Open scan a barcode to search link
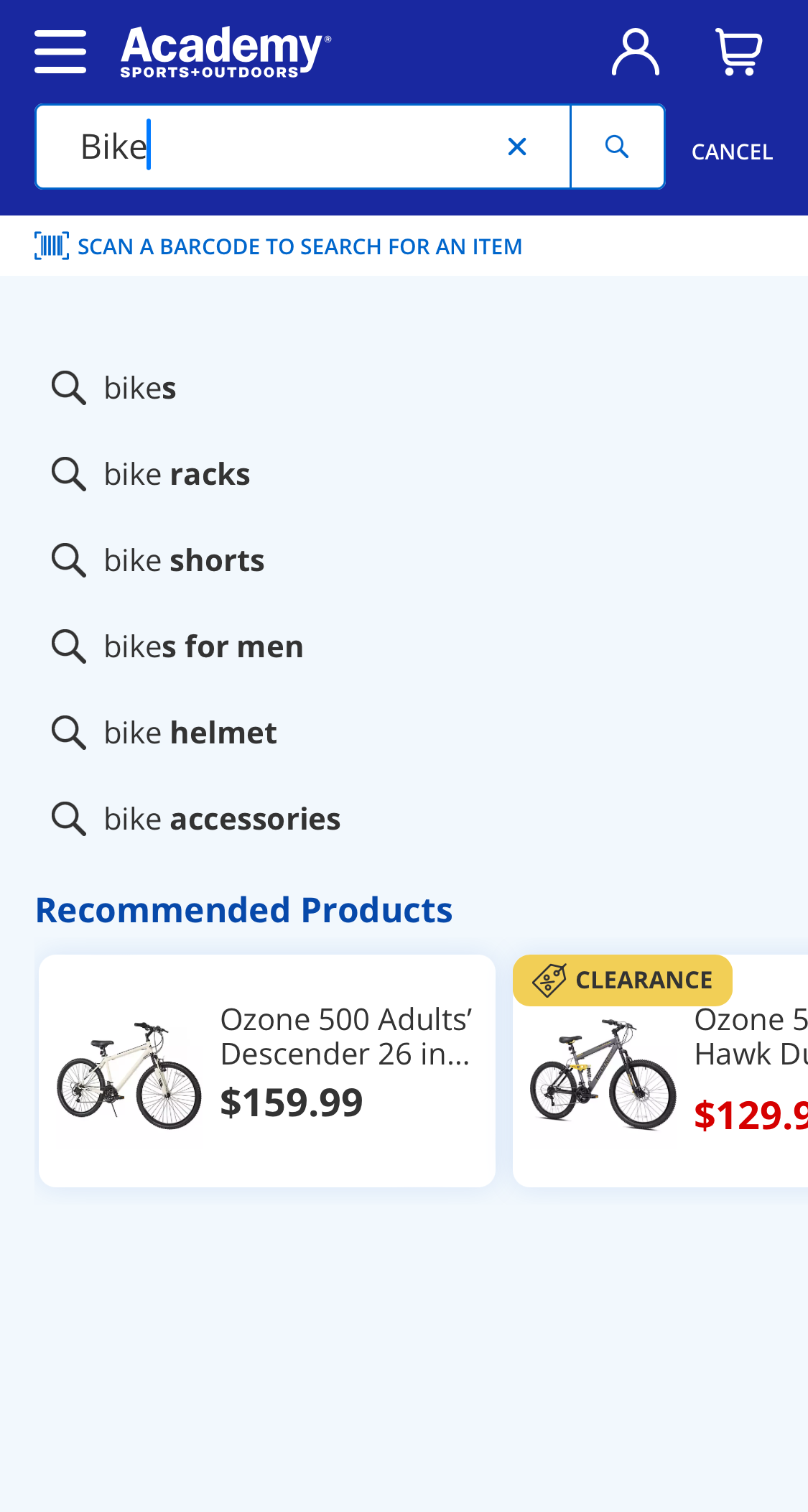Screen dimensions: 808x1512 tap(299, 246)
